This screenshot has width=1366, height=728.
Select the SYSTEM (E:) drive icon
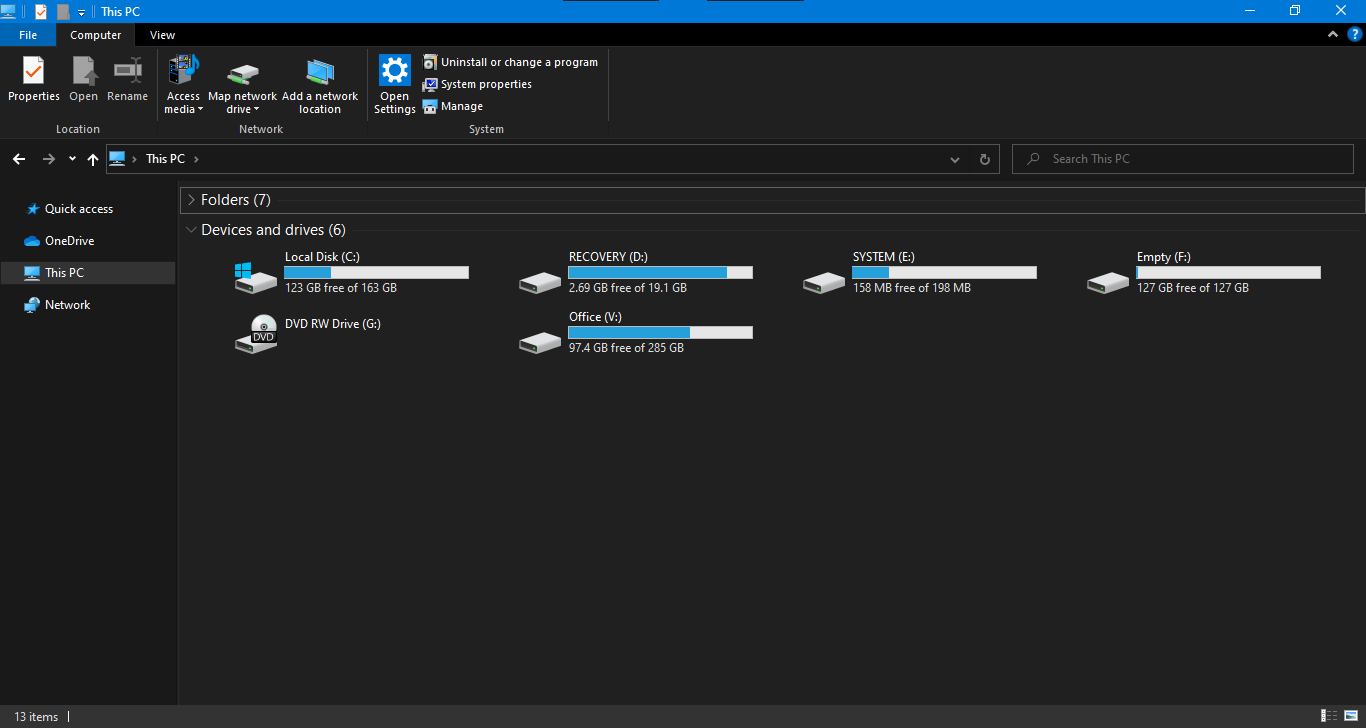tap(824, 283)
